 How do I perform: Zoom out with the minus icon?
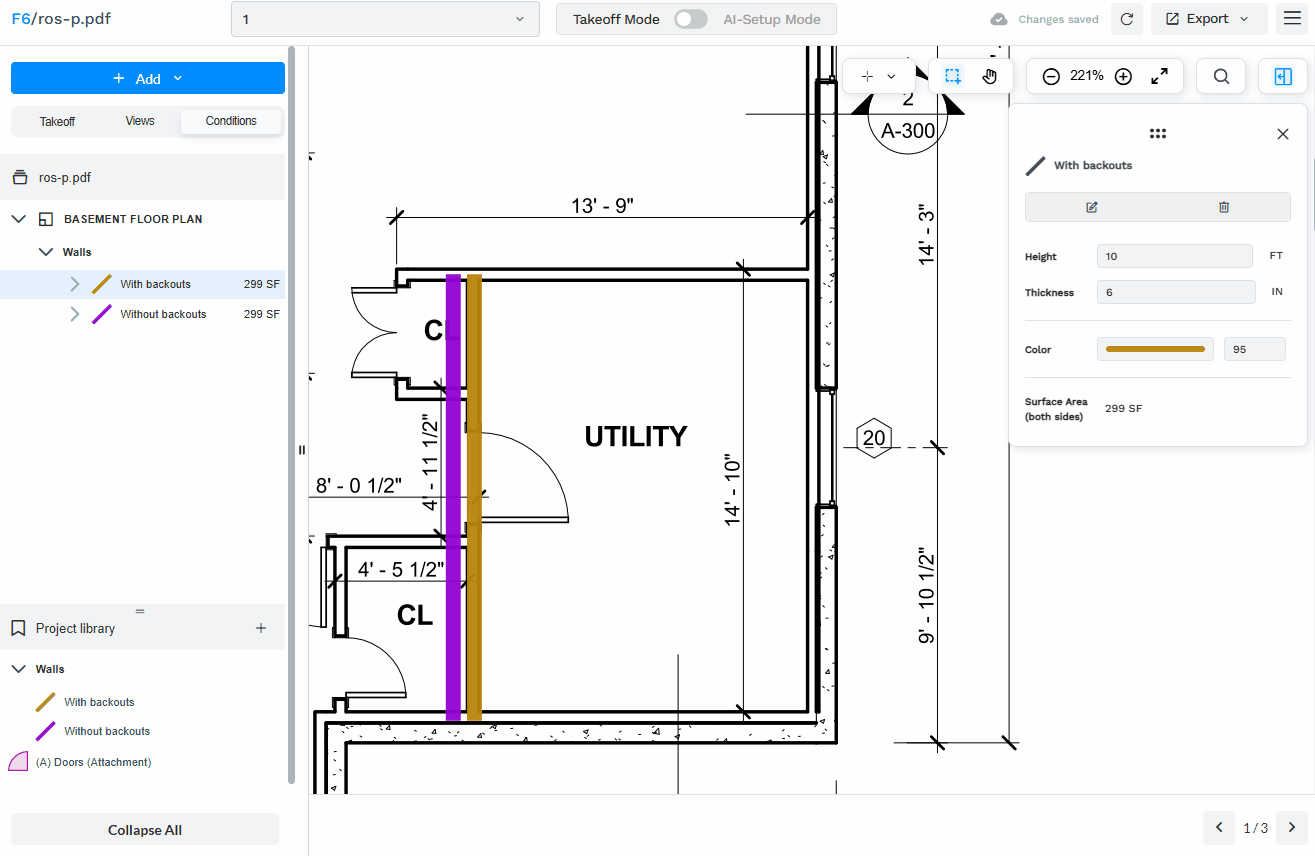pyautogui.click(x=1051, y=76)
